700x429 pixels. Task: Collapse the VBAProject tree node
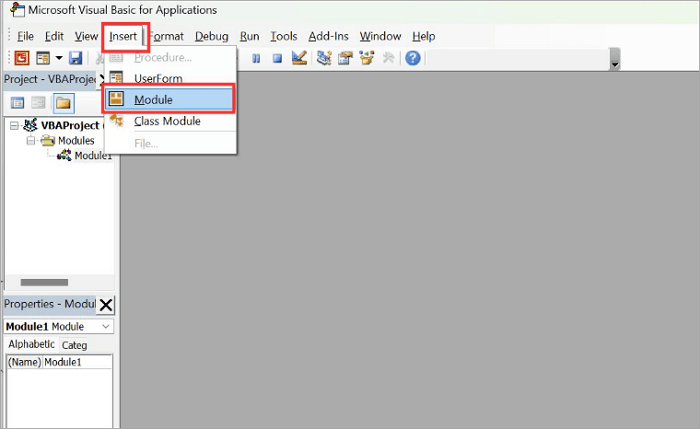(x=14, y=126)
